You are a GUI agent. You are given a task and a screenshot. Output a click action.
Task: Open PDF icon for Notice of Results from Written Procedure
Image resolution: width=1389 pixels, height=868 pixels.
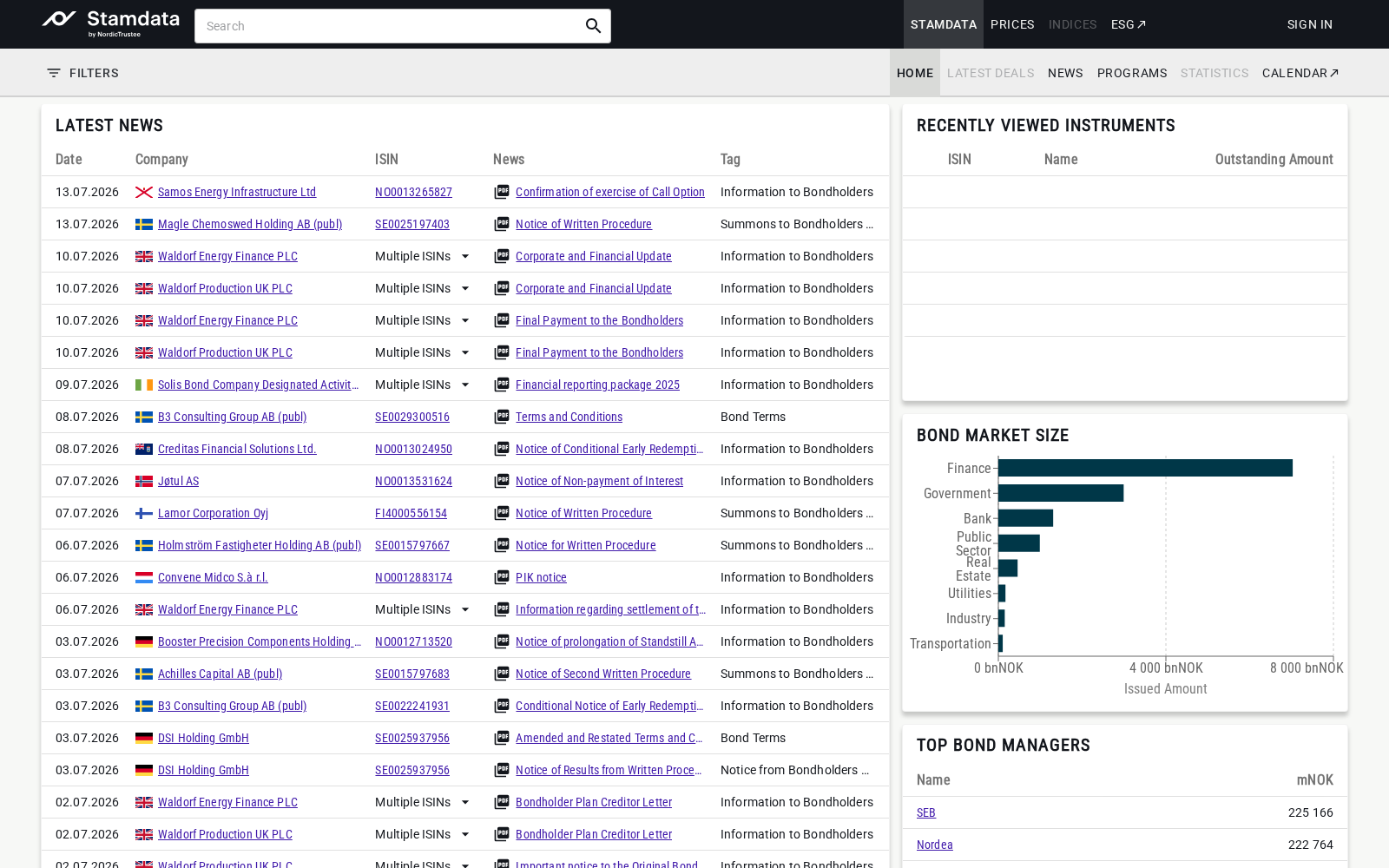(502, 770)
